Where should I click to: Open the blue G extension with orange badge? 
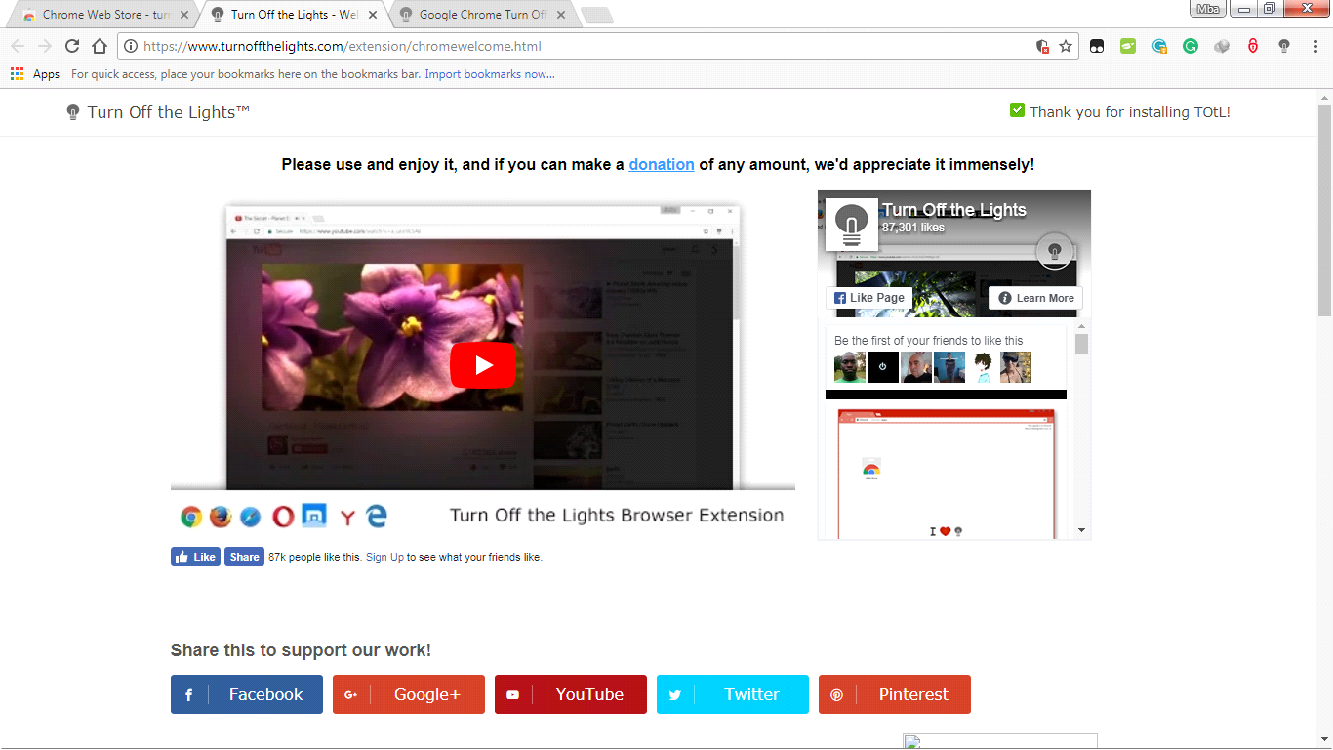point(1159,46)
